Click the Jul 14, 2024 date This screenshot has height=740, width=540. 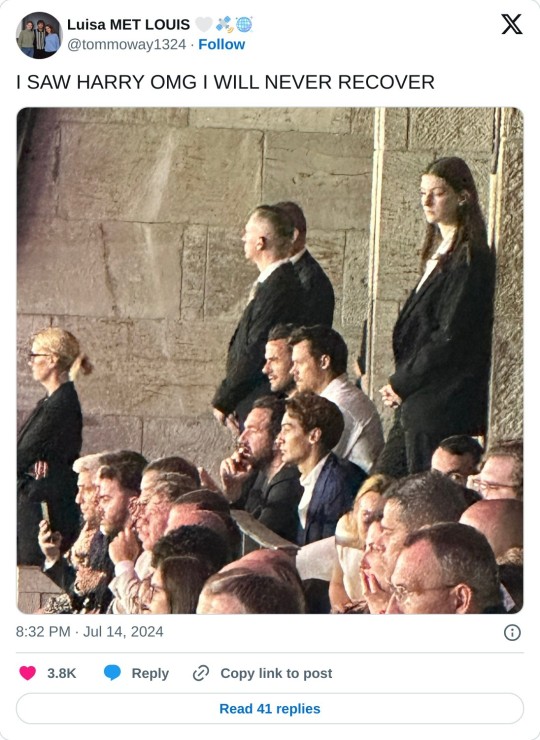123,631
